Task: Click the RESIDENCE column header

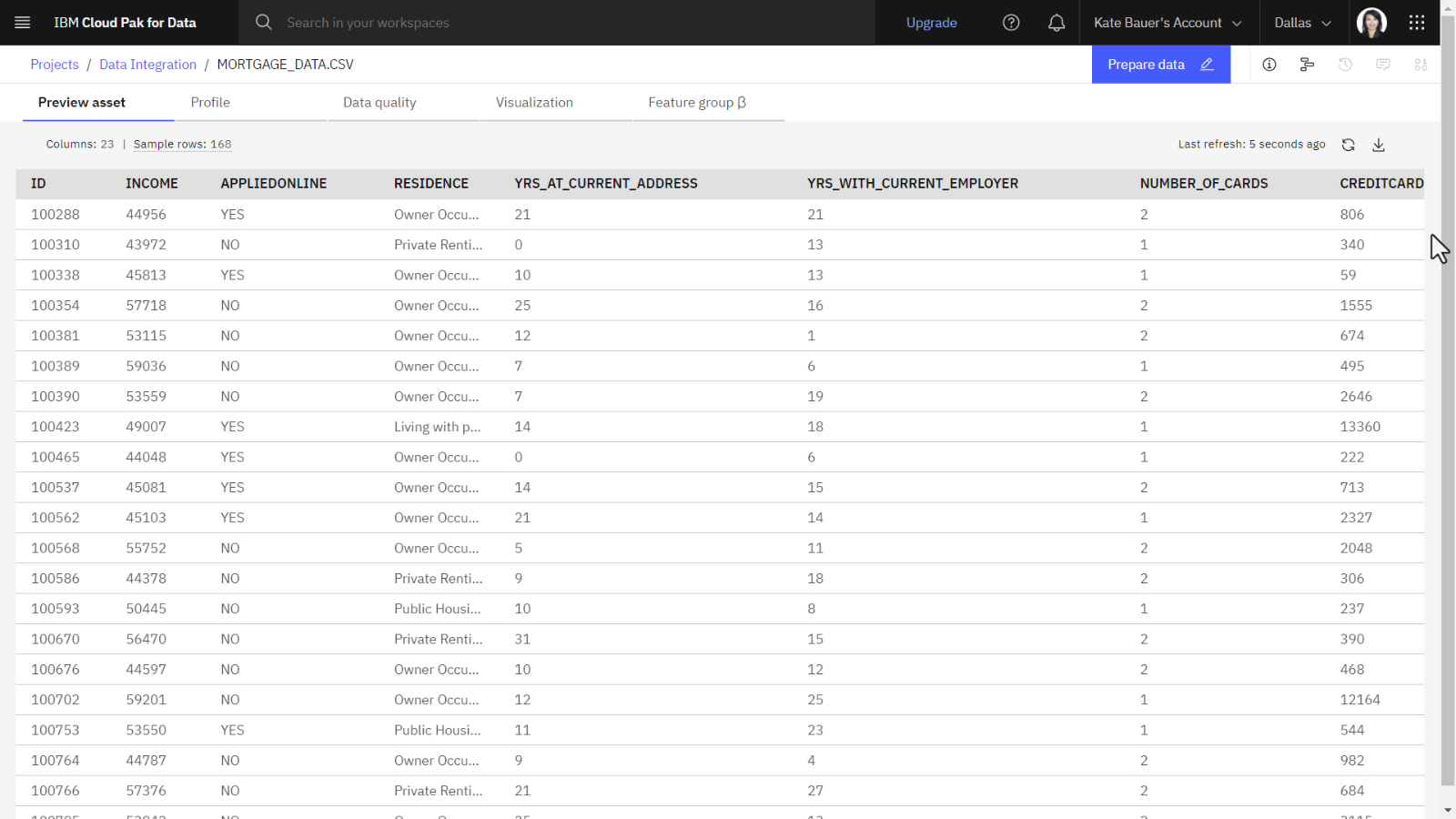Action: [431, 184]
